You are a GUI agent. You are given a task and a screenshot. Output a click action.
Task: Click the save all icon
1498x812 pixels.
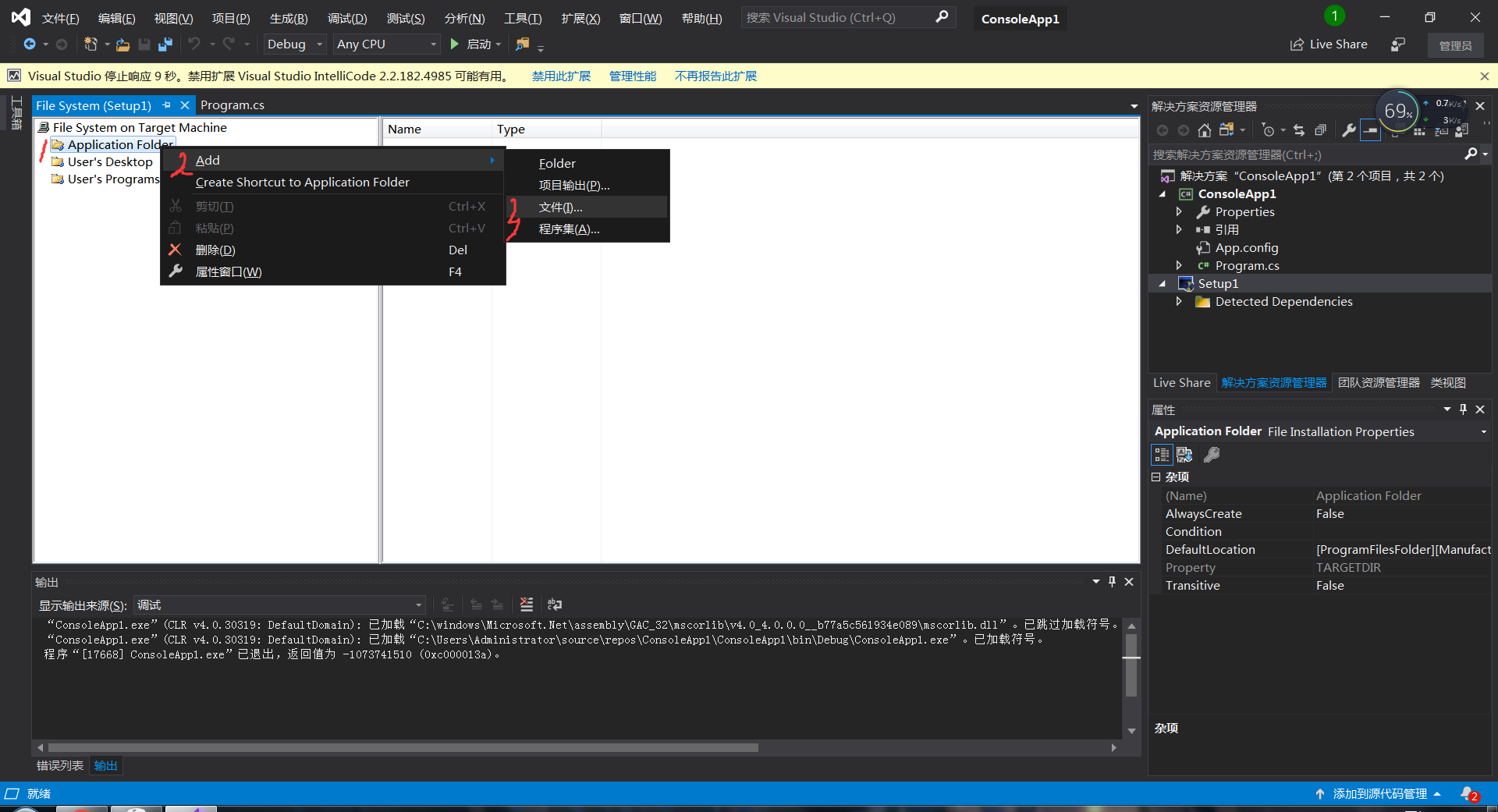(165, 44)
